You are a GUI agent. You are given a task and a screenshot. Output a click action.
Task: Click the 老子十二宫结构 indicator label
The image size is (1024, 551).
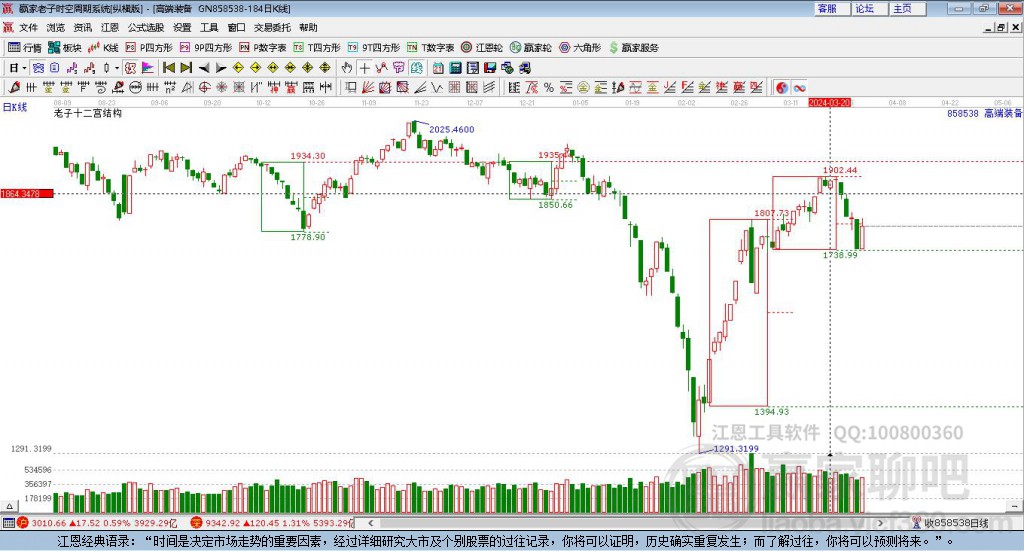tap(88, 113)
